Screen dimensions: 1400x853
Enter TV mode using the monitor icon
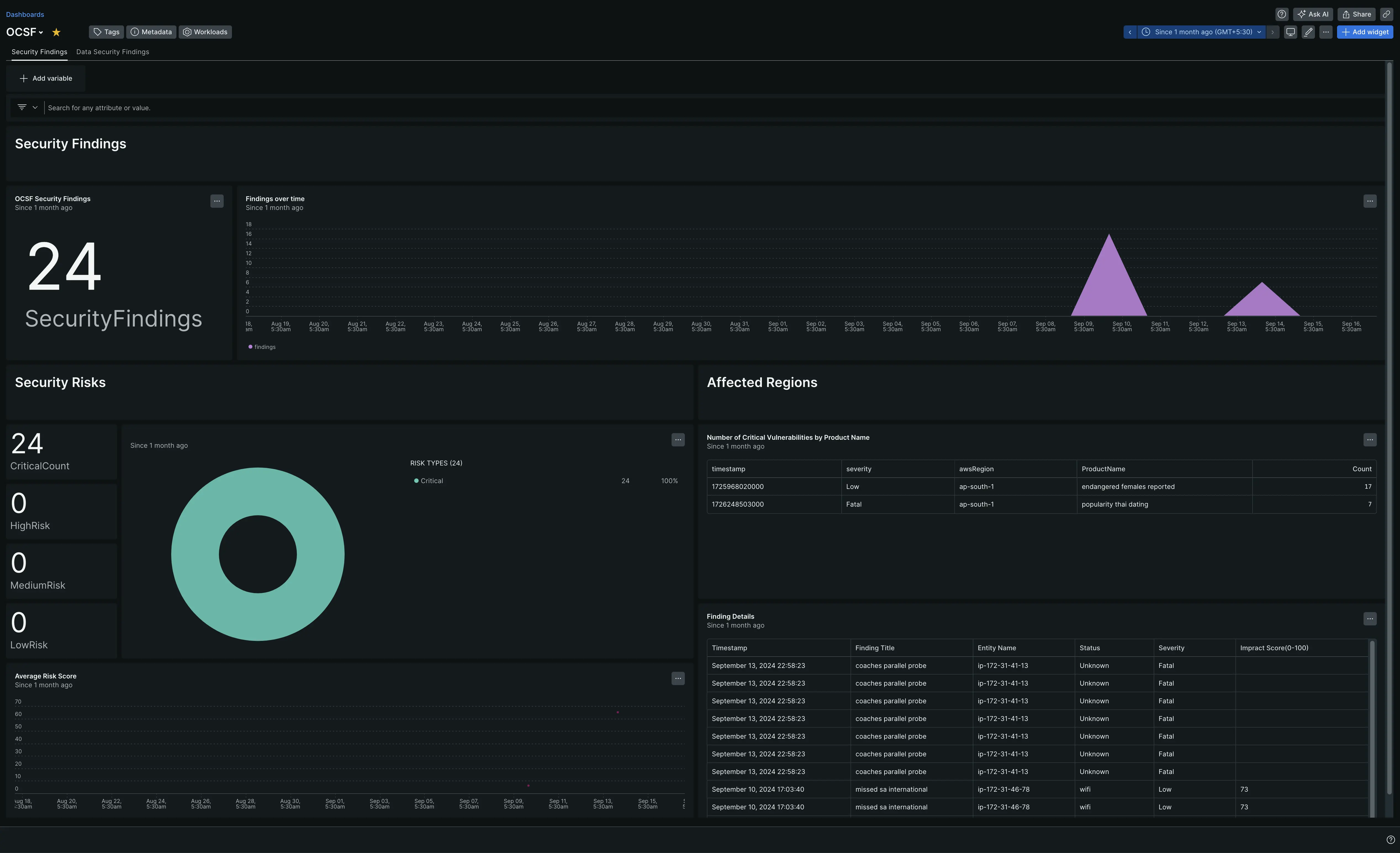[x=1290, y=32]
